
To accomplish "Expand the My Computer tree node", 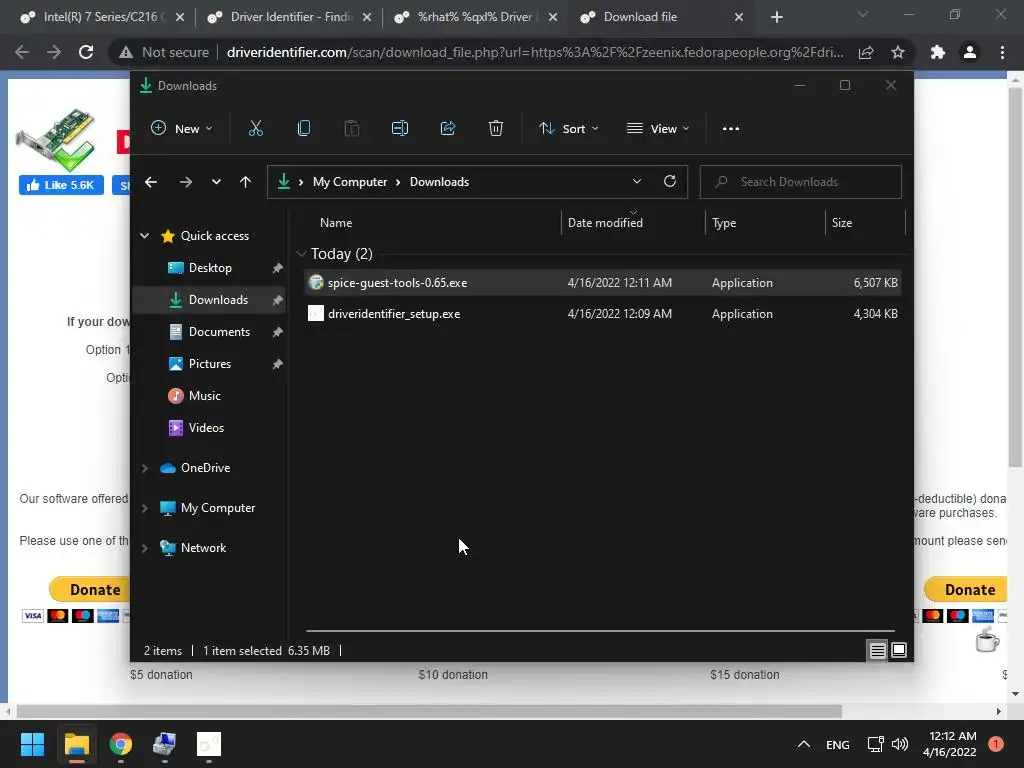I will click(144, 508).
